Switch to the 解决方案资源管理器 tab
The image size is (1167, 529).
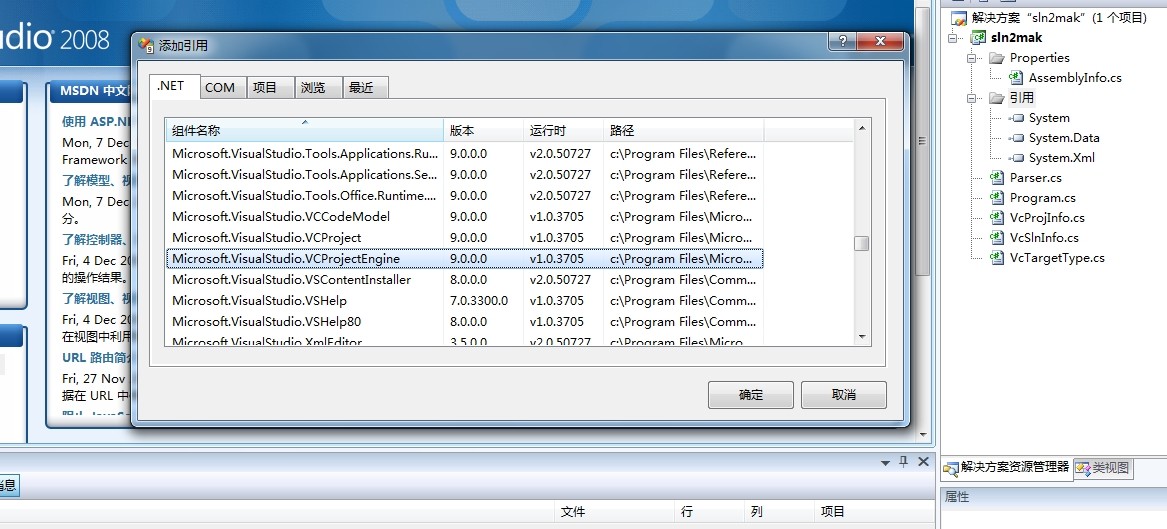1007,468
